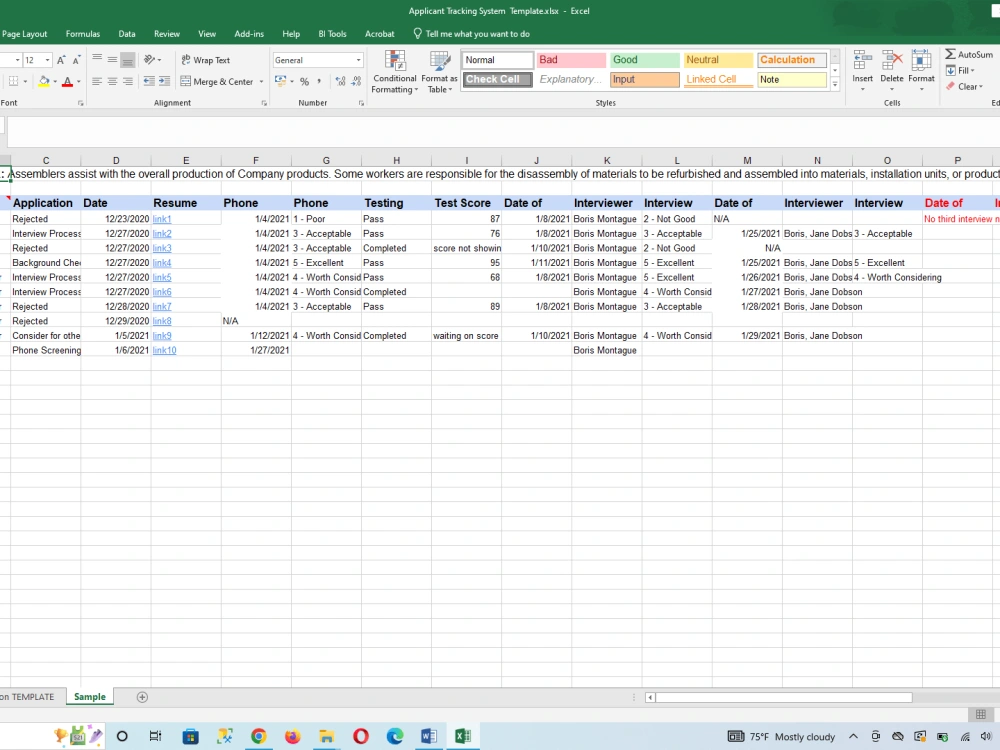Center text horizontally
Viewport: 1000px width, 750px height.
pos(112,82)
